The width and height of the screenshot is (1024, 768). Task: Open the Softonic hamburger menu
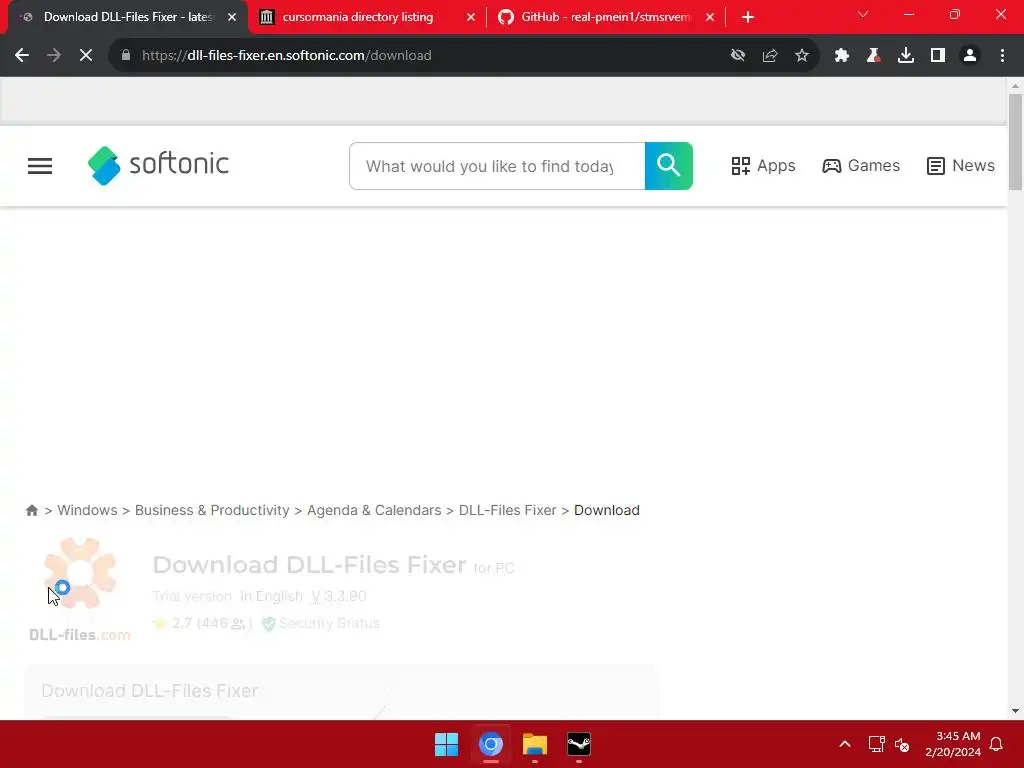[40, 166]
